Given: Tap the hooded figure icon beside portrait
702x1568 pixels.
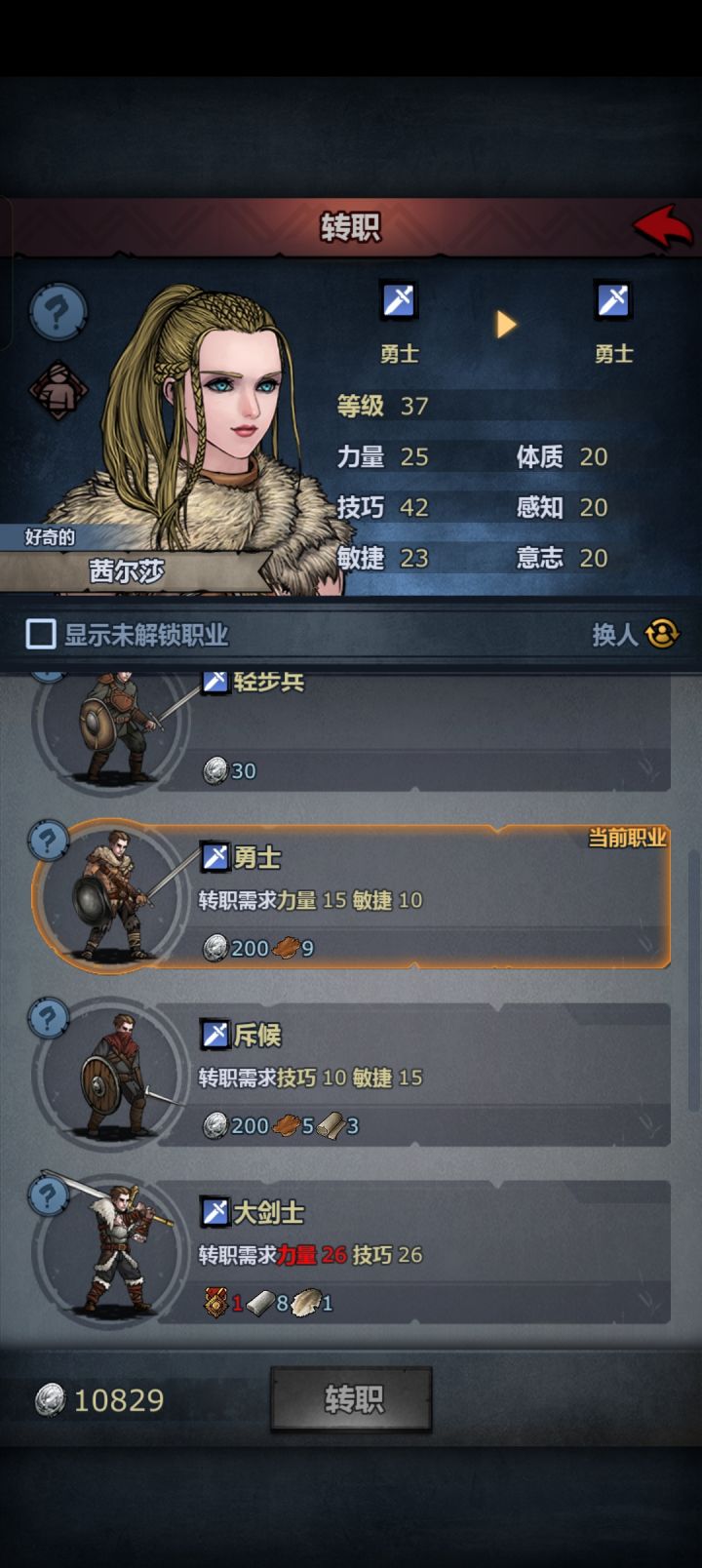Looking at the screenshot, I should pyautogui.click(x=58, y=391).
